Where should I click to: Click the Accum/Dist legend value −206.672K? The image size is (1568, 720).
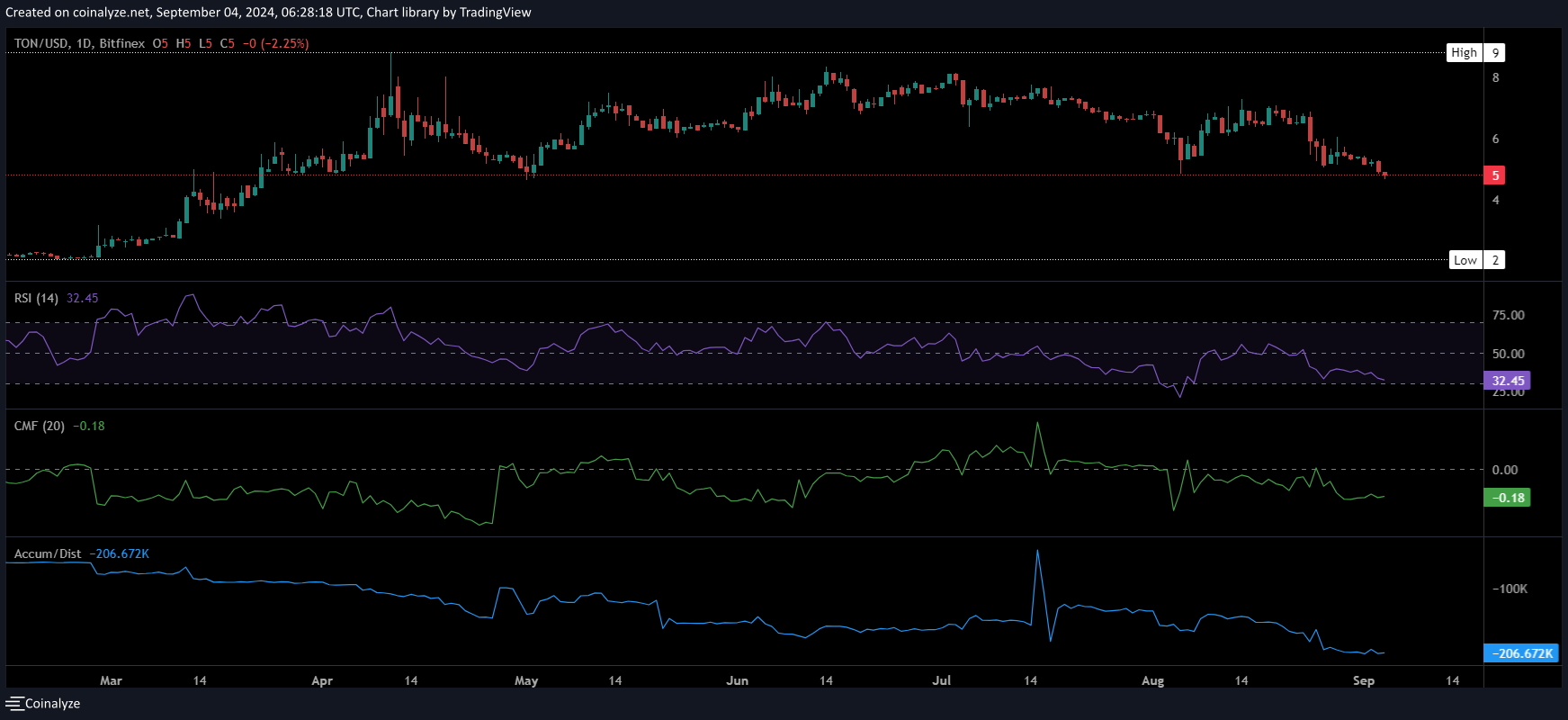pyautogui.click(x=120, y=553)
